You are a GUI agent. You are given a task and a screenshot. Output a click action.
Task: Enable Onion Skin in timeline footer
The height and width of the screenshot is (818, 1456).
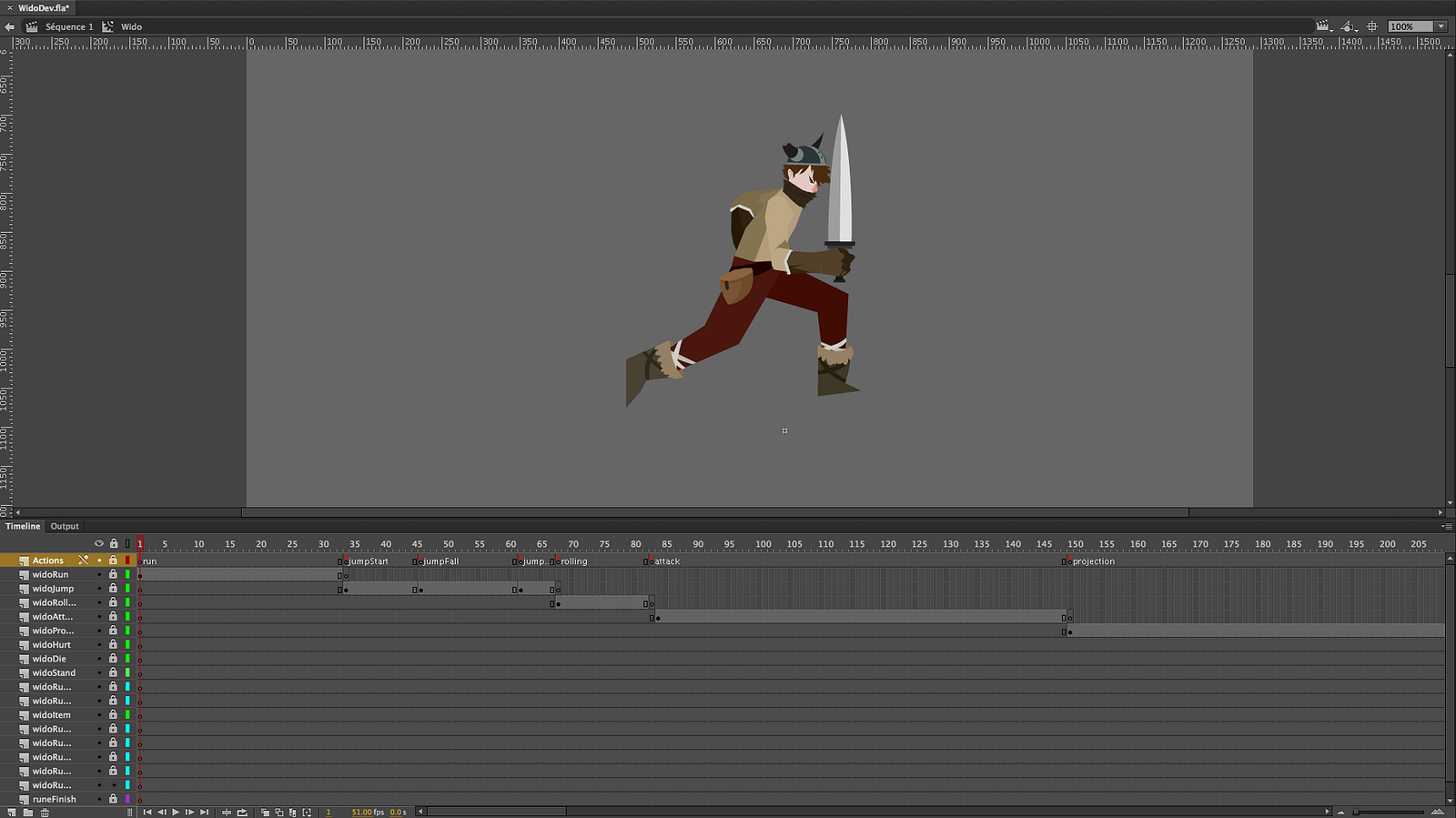pos(265,812)
